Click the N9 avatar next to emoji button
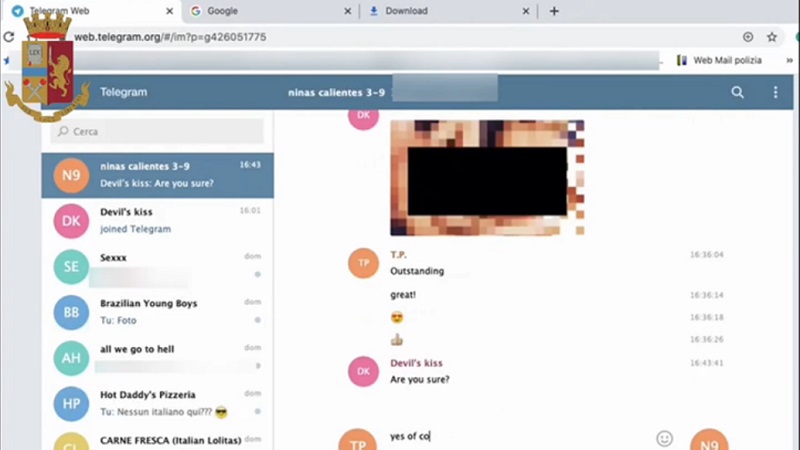Screen dimensions: 800x450 [x=709, y=441]
